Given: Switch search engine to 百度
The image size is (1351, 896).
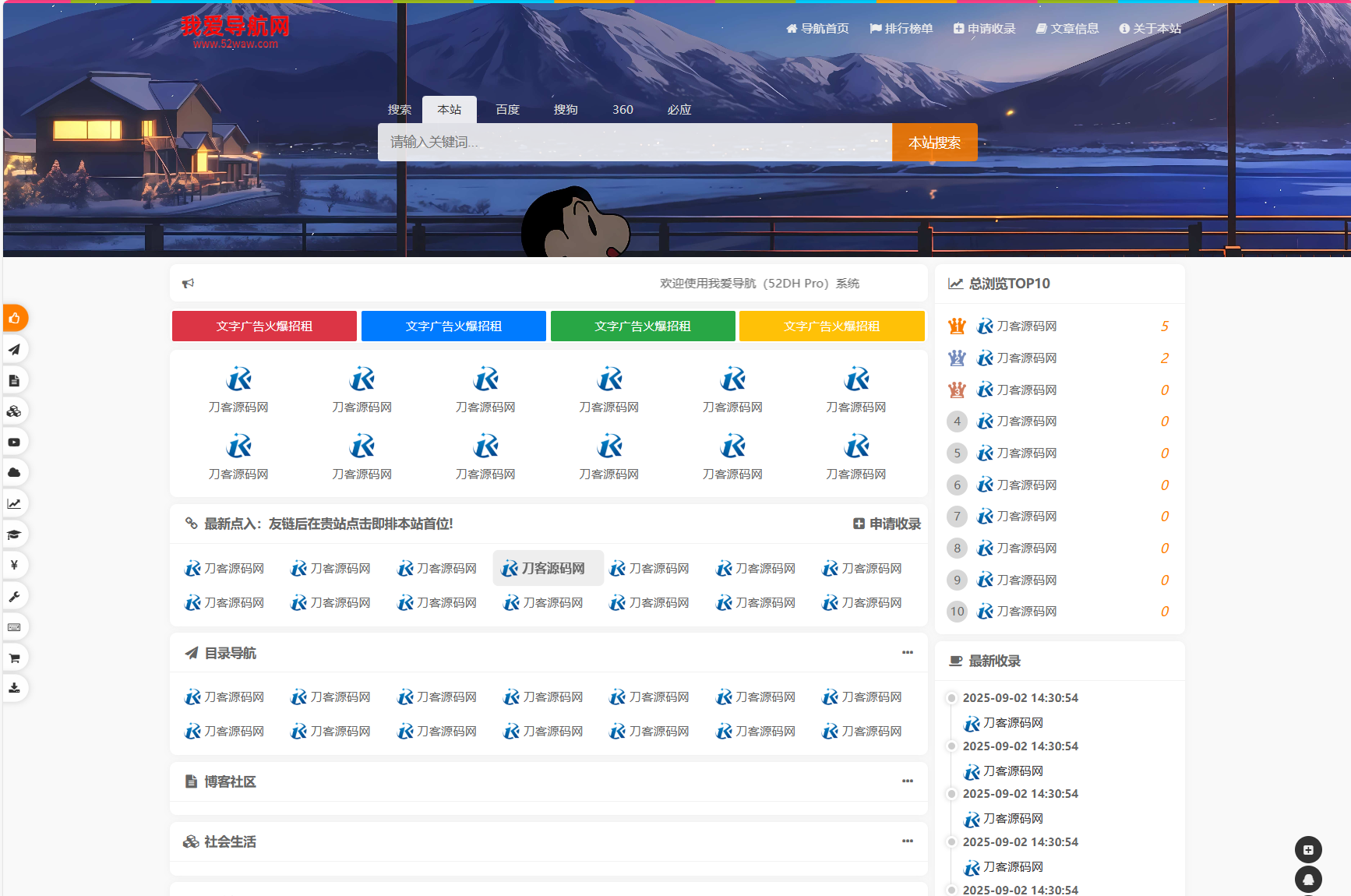Looking at the screenshot, I should click(x=507, y=109).
